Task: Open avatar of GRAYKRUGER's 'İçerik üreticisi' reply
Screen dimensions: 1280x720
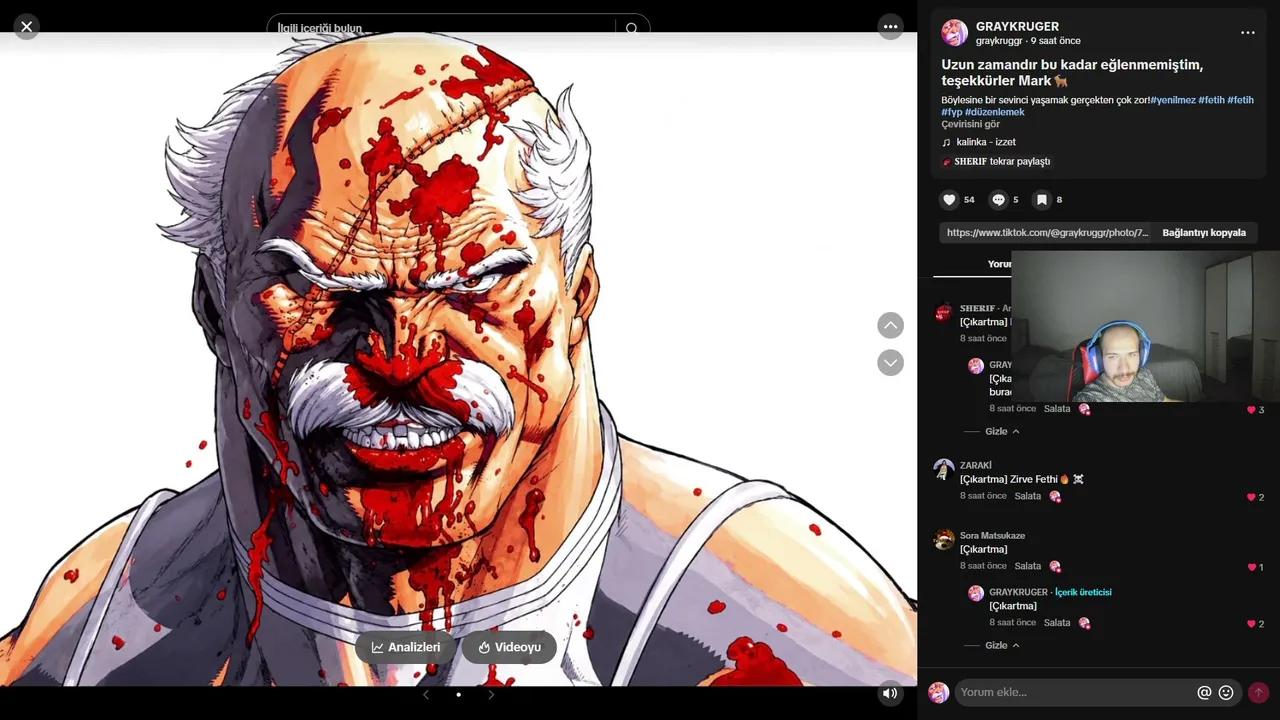Action: (x=976, y=594)
